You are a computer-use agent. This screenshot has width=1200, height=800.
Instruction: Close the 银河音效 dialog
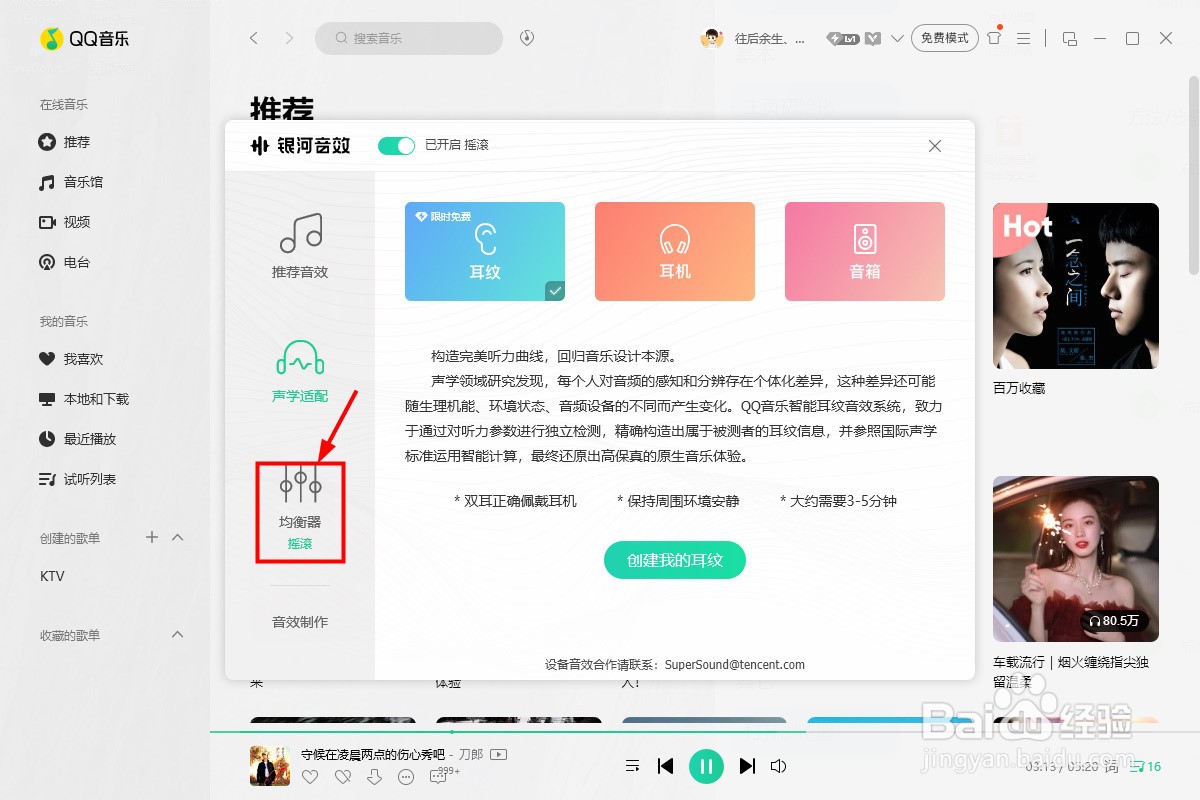pyautogui.click(x=935, y=146)
